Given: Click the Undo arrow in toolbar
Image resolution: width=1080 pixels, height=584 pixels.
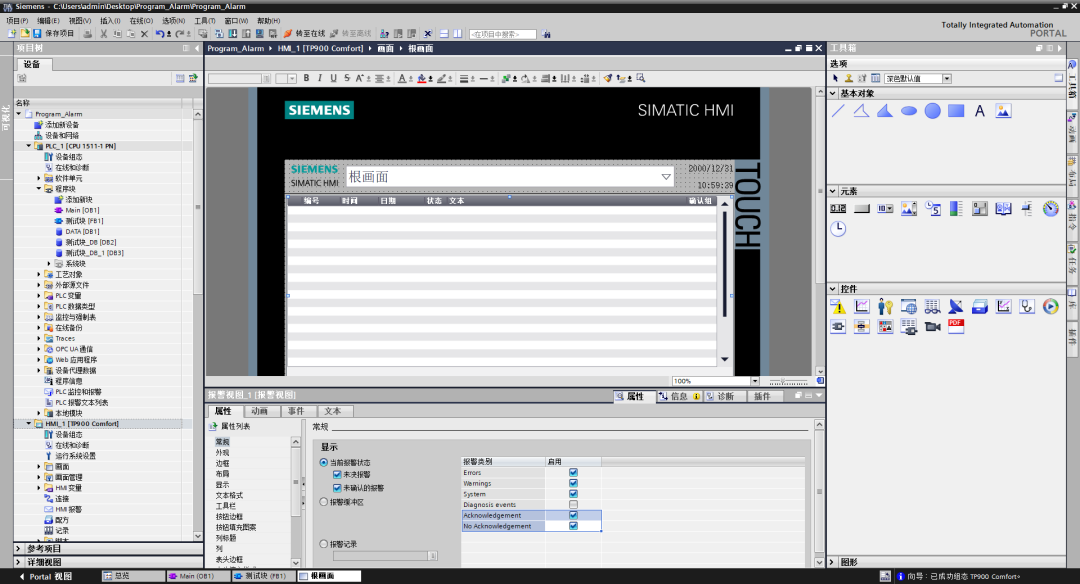Looking at the screenshot, I should tap(160, 33).
